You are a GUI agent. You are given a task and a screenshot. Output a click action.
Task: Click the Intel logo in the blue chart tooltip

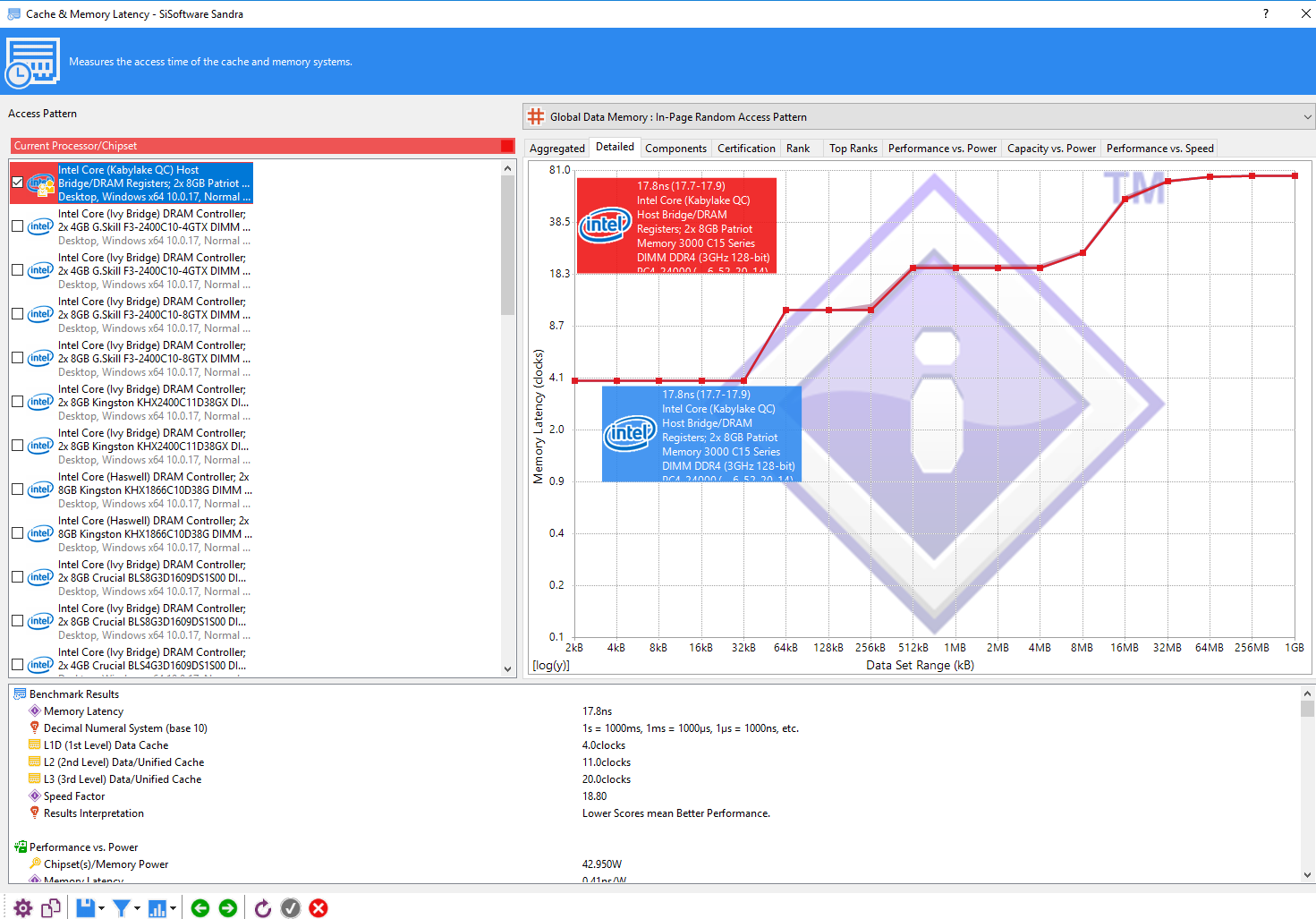[x=631, y=433]
